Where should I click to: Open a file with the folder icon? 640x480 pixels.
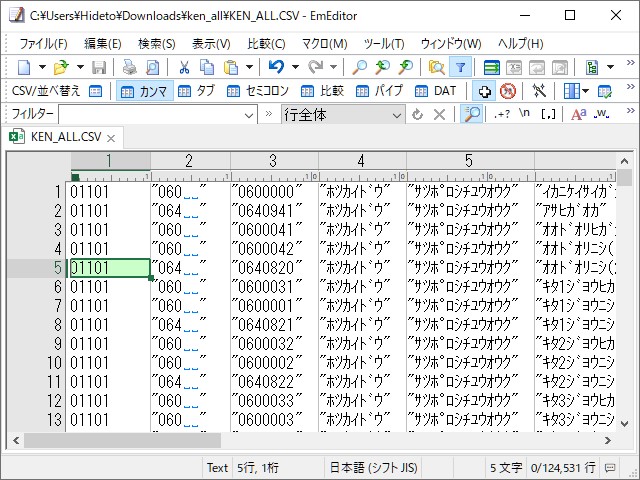pyautogui.click(x=61, y=67)
